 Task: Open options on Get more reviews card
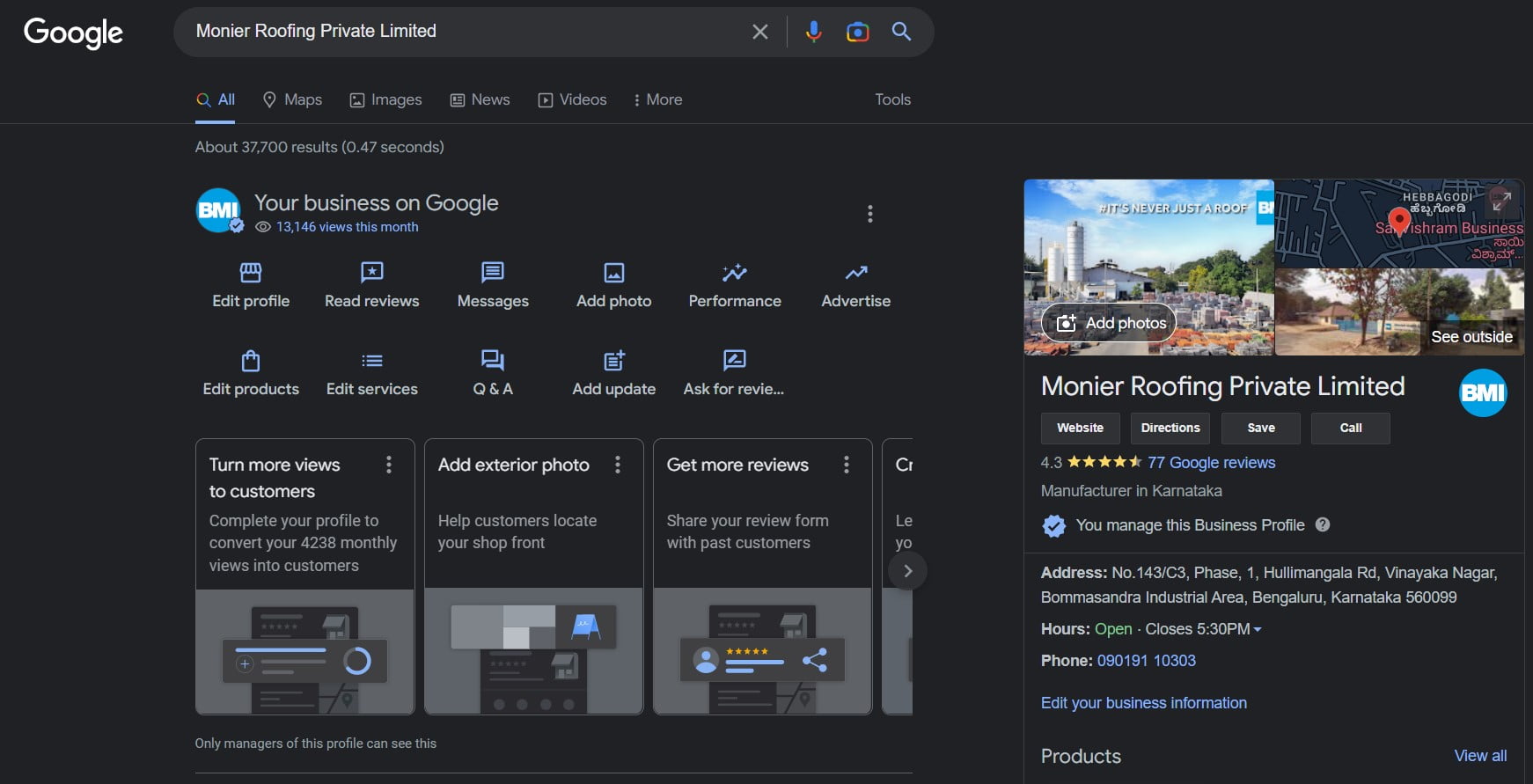click(847, 465)
